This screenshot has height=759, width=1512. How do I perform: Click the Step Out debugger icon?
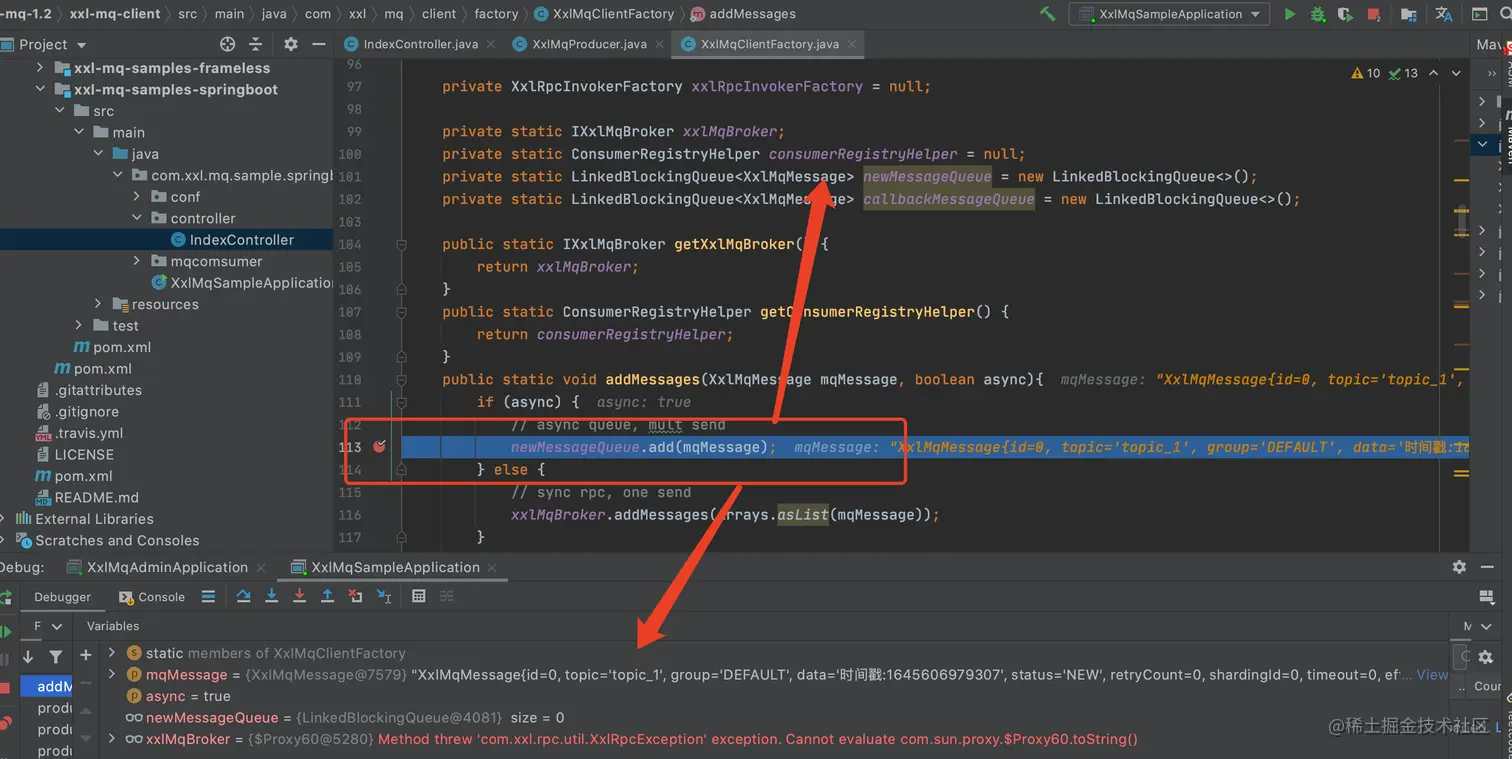pyautogui.click(x=327, y=596)
